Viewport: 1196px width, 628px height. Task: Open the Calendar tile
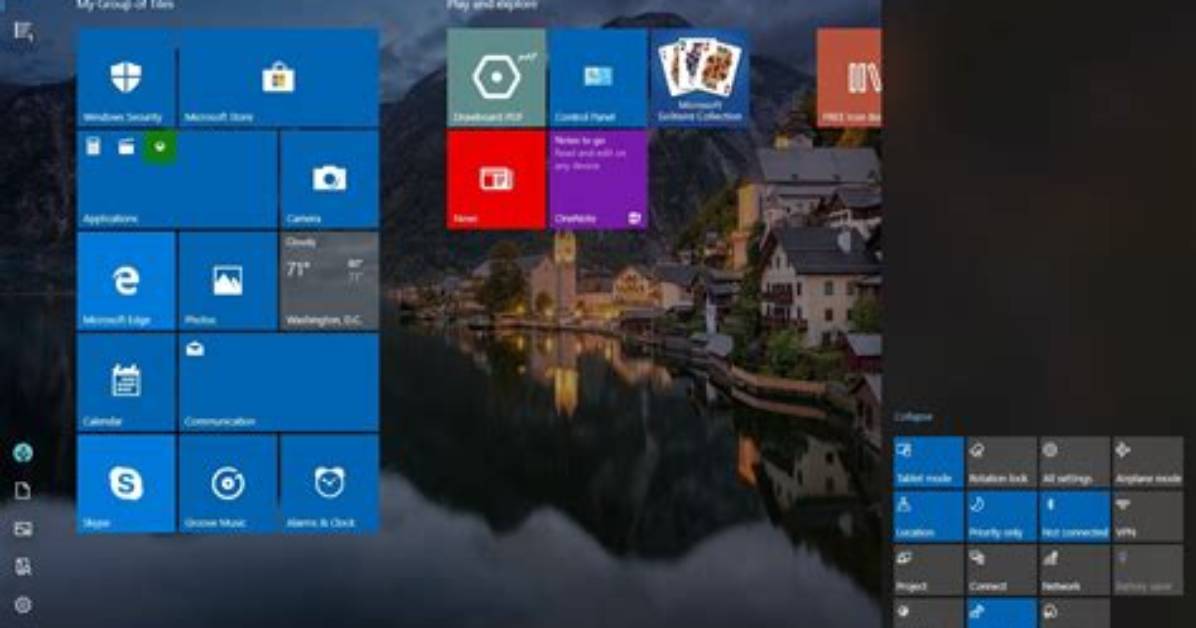tap(126, 382)
